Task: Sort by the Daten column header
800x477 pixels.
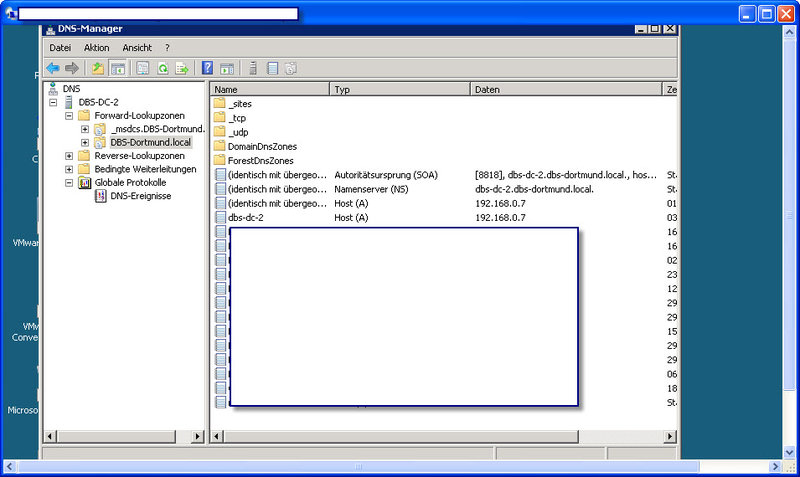Action: (x=566, y=89)
